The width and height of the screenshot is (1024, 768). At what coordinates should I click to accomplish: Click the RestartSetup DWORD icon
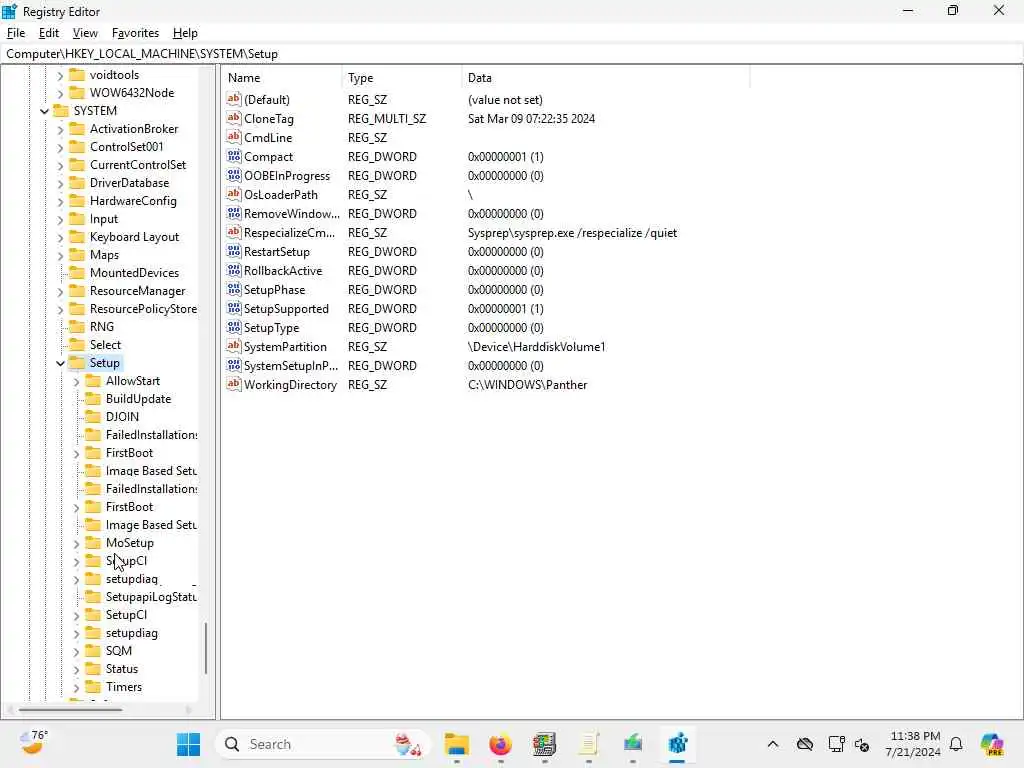[x=234, y=251]
